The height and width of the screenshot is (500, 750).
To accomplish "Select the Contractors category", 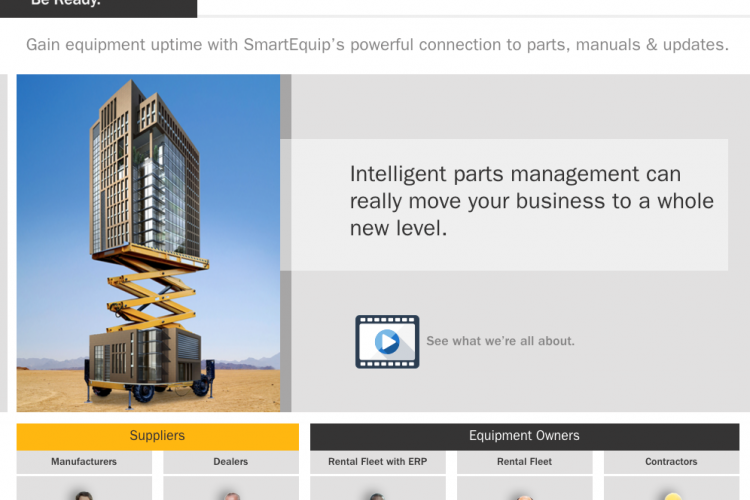I will [671, 462].
